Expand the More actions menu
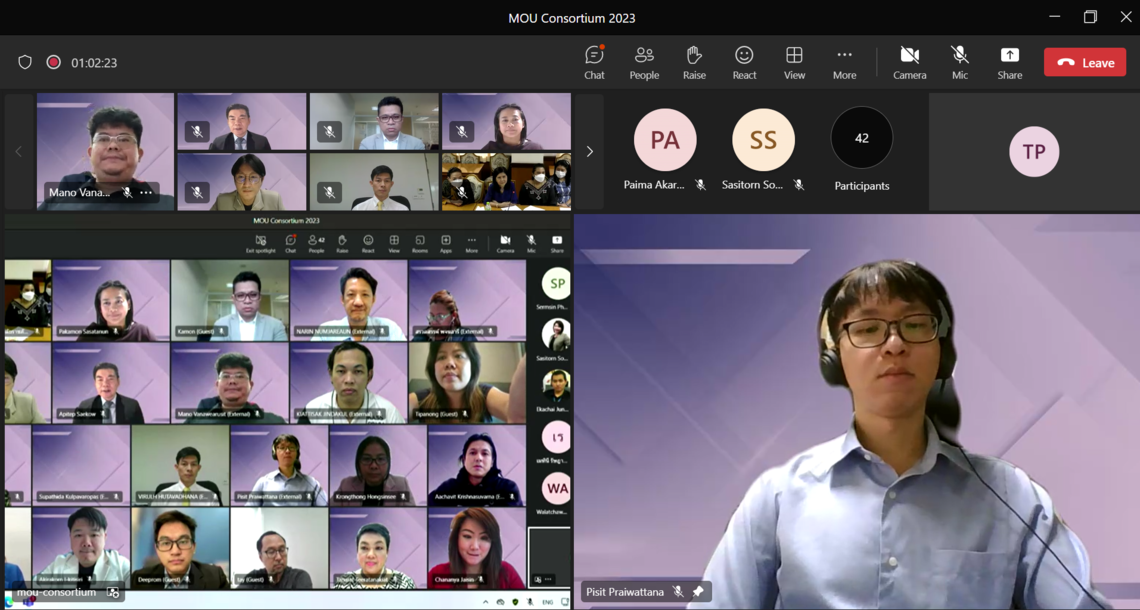 (x=844, y=62)
